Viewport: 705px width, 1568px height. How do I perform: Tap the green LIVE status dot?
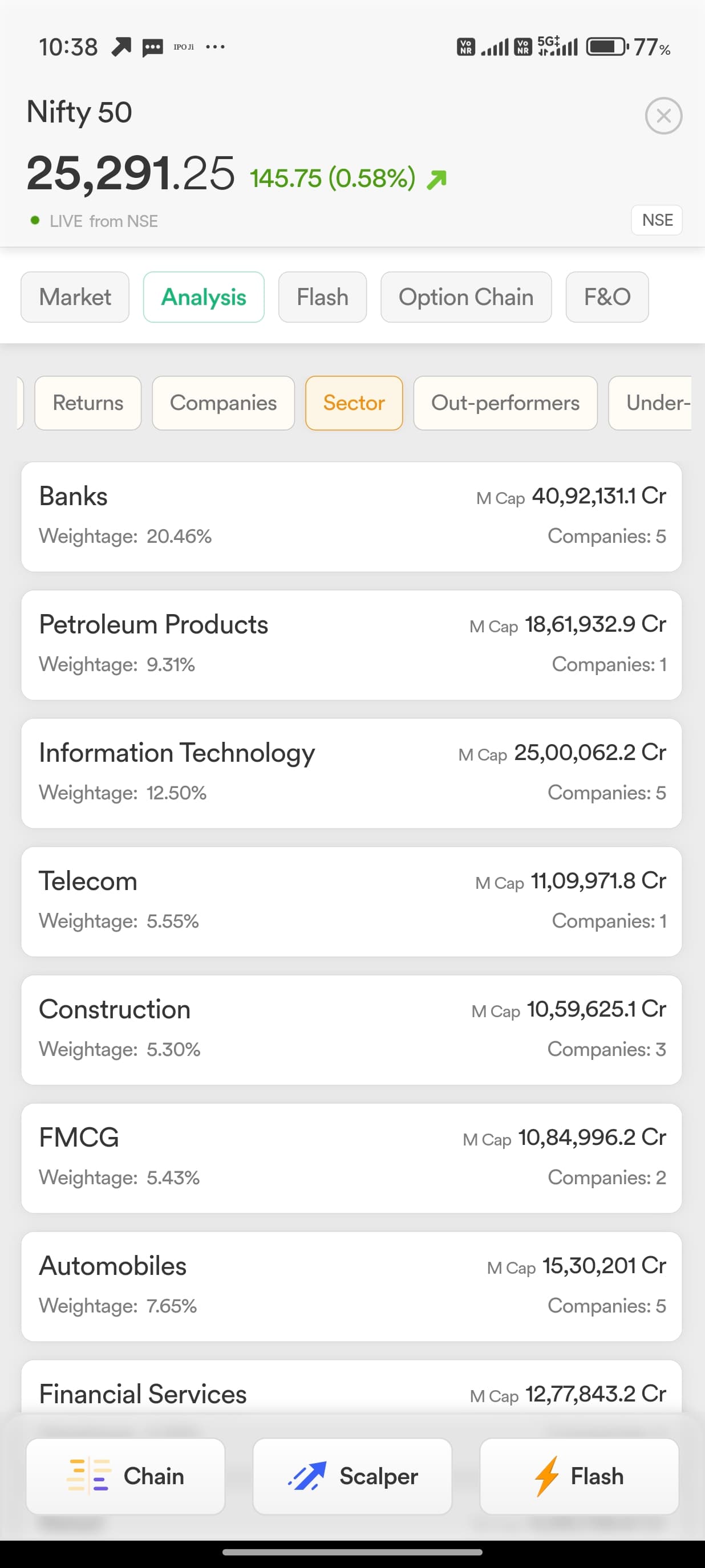pyautogui.click(x=35, y=220)
